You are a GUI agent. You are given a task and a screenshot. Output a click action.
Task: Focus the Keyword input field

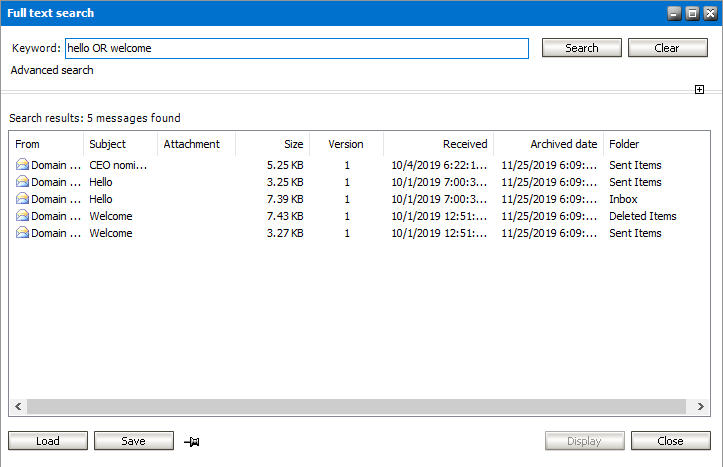(x=296, y=48)
